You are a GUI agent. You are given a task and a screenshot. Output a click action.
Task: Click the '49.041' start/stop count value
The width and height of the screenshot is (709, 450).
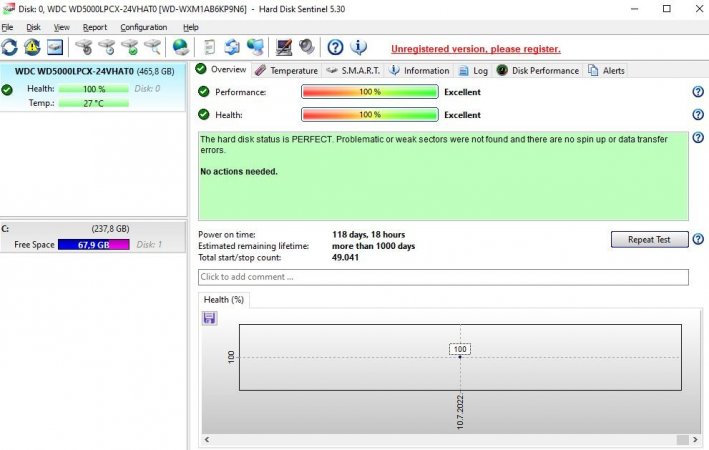[x=345, y=257]
